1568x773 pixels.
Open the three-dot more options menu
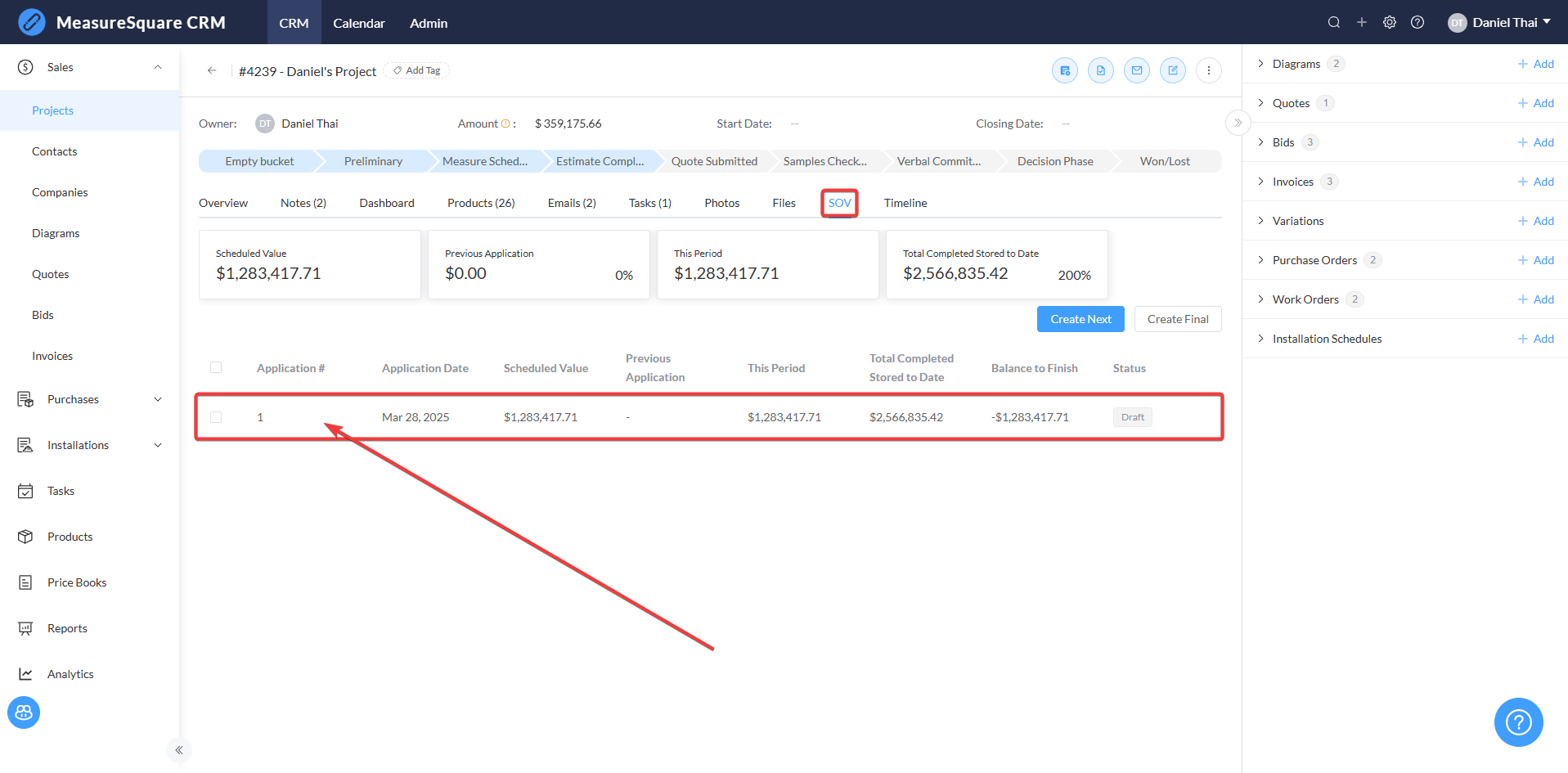click(x=1209, y=70)
